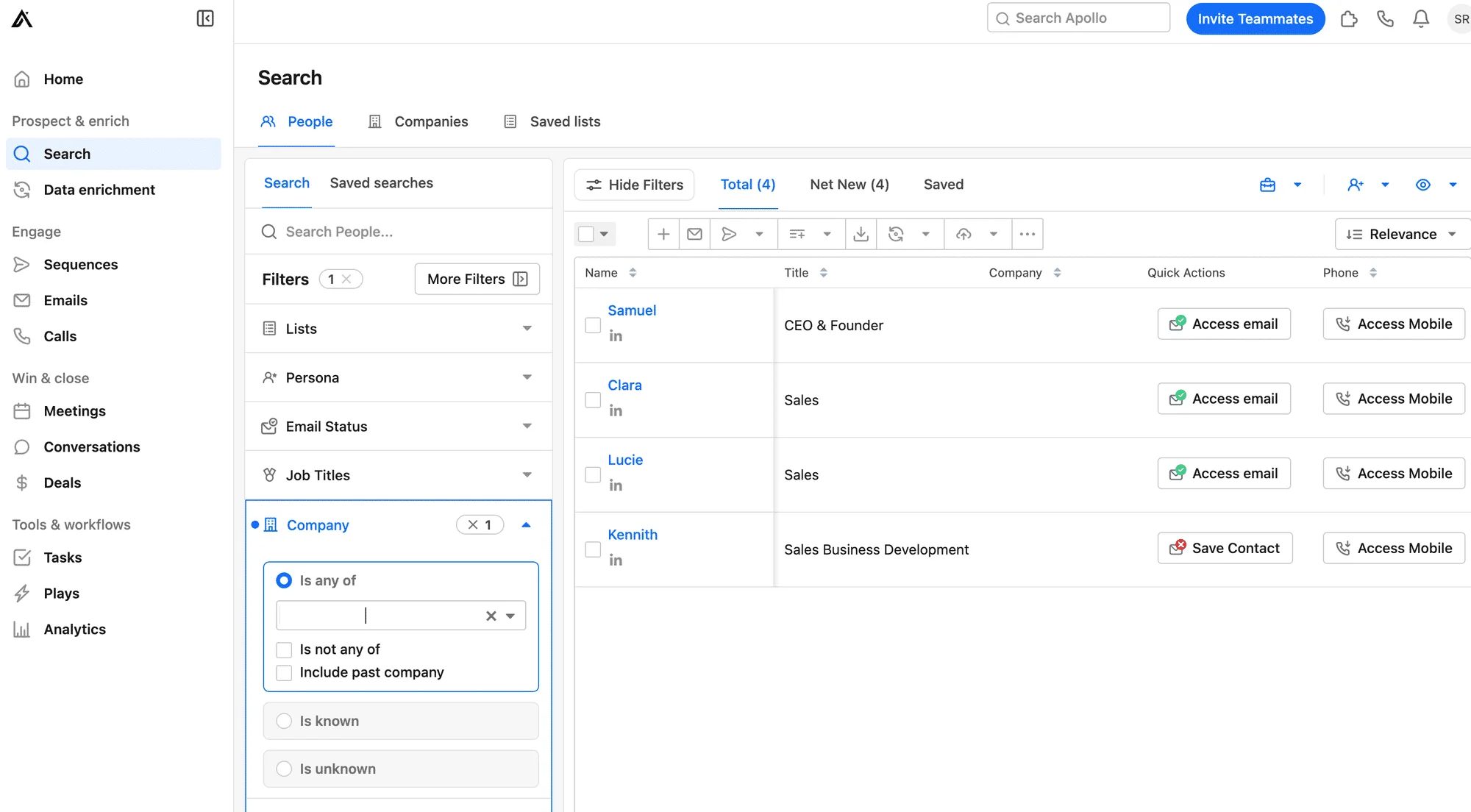Image resolution: width=1471 pixels, height=812 pixels.
Task: Click the Hide Filters button
Action: (x=634, y=185)
